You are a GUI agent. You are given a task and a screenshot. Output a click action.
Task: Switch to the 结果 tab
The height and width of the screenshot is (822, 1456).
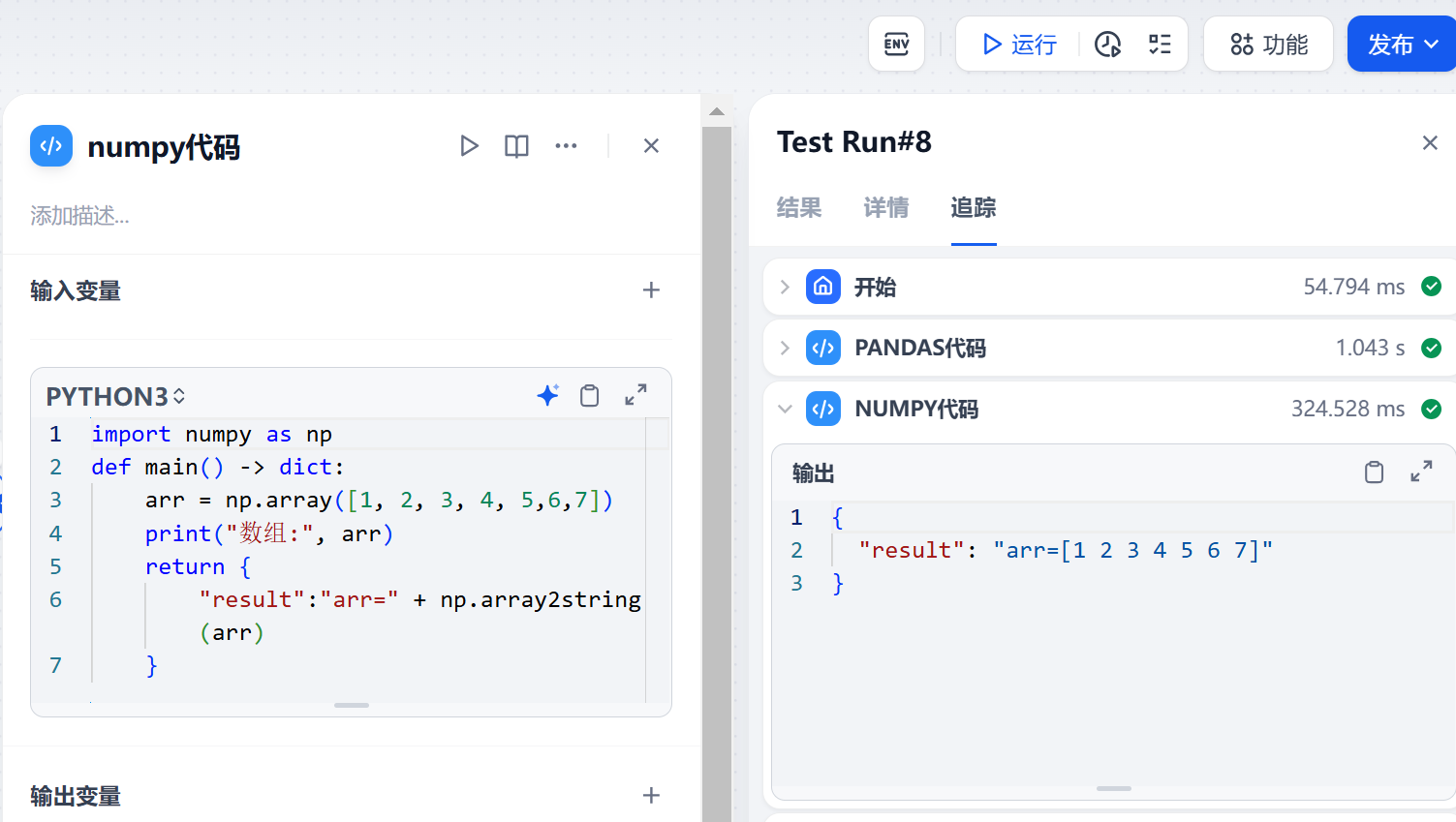click(x=799, y=207)
